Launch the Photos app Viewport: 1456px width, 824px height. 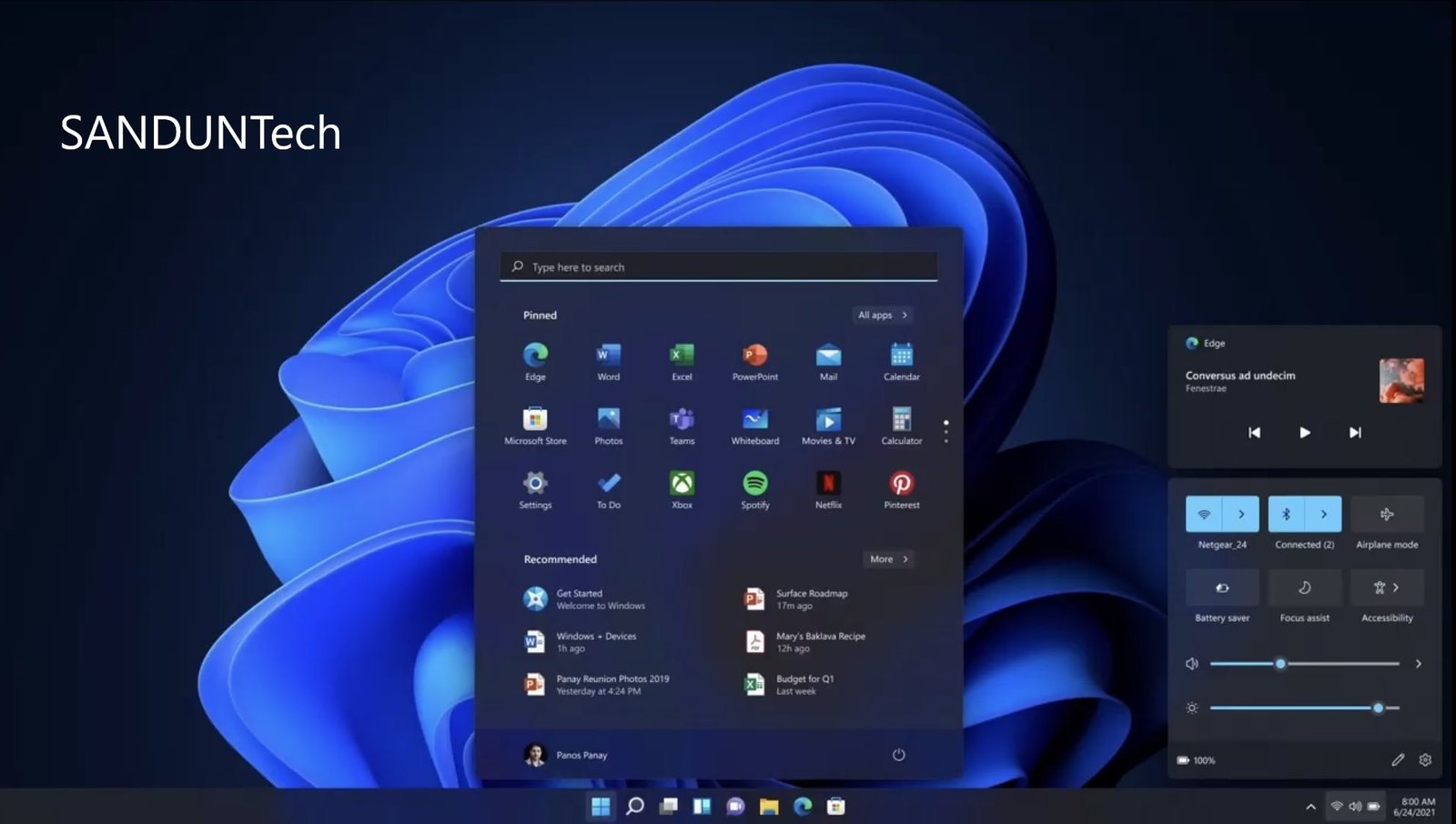[609, 426]
